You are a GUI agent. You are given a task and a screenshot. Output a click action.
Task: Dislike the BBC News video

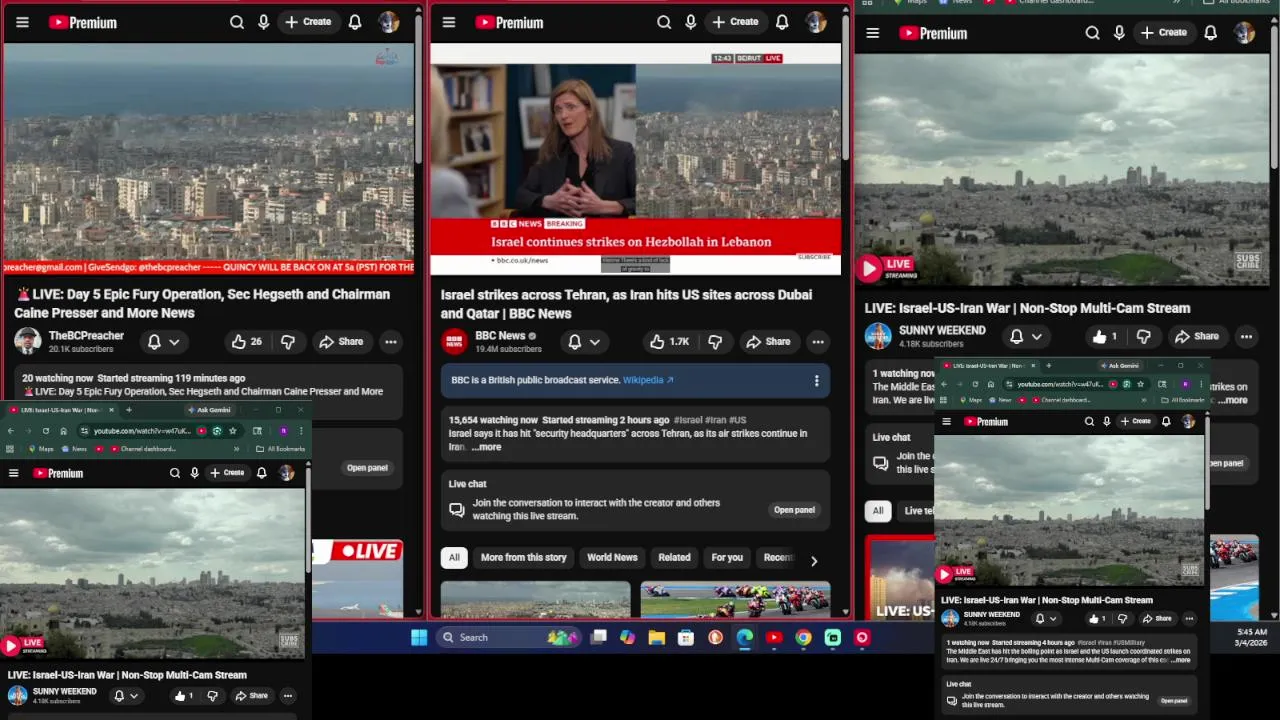click(x=715, y=342)
